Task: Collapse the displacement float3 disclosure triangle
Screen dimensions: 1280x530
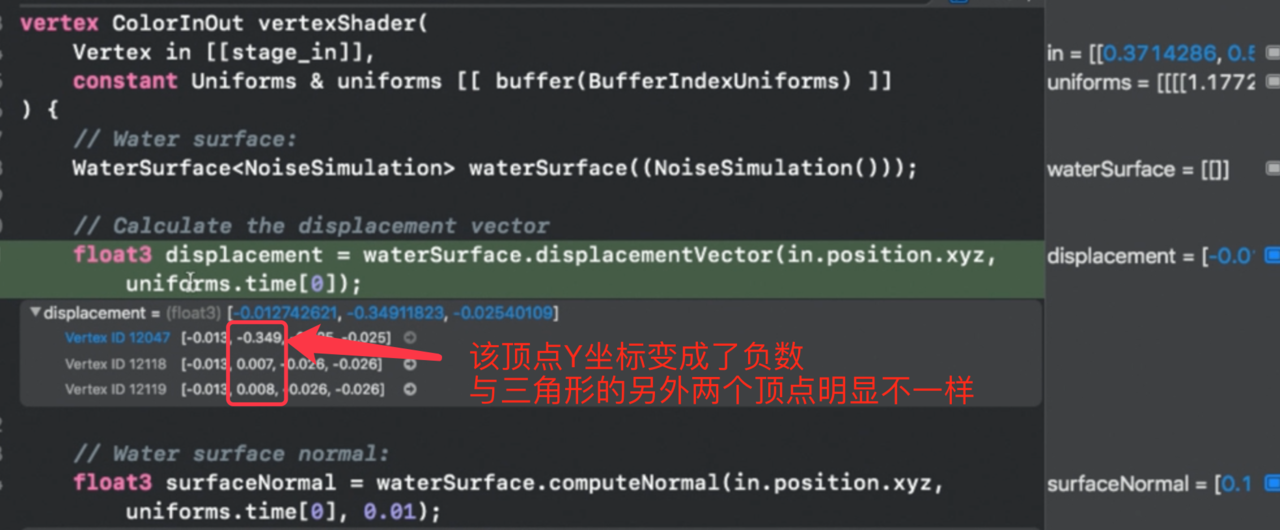Action: [x=36, y=313]
